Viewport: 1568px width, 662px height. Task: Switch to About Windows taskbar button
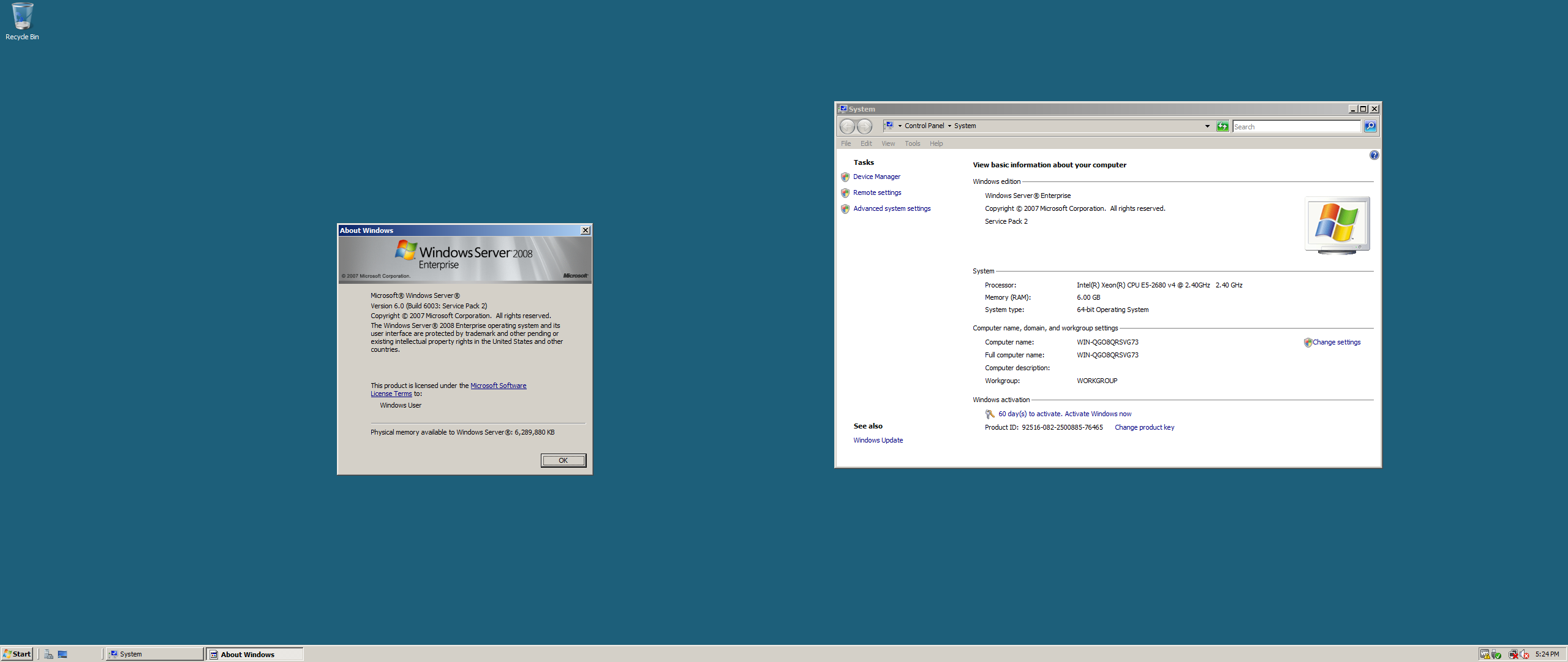255,654
